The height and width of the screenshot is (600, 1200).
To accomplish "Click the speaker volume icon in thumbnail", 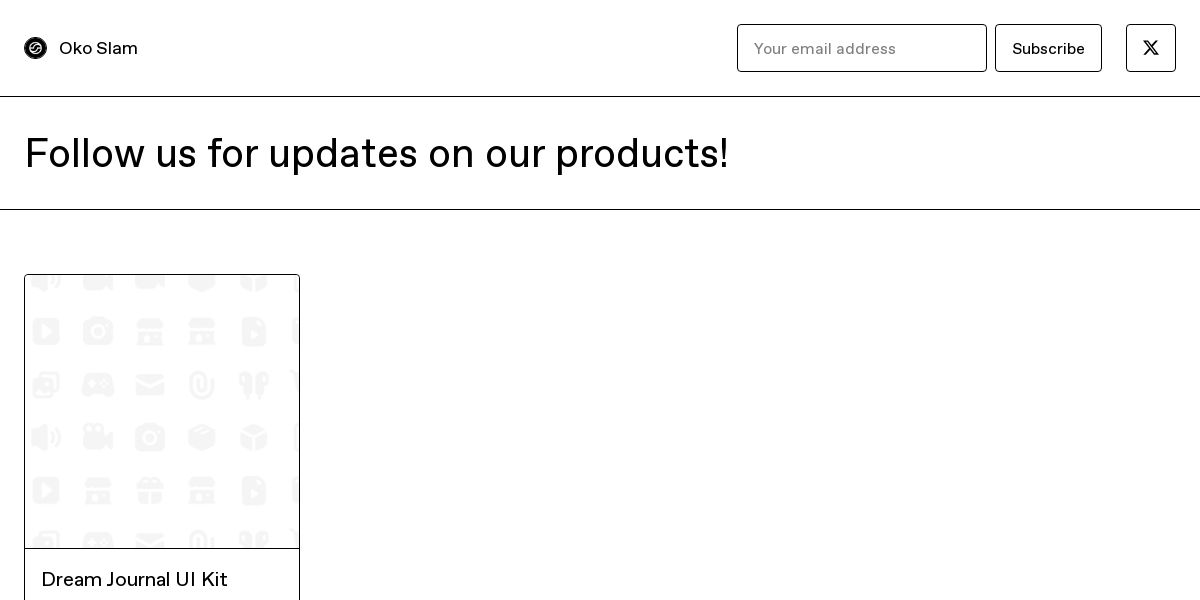I will pos(46,437).
